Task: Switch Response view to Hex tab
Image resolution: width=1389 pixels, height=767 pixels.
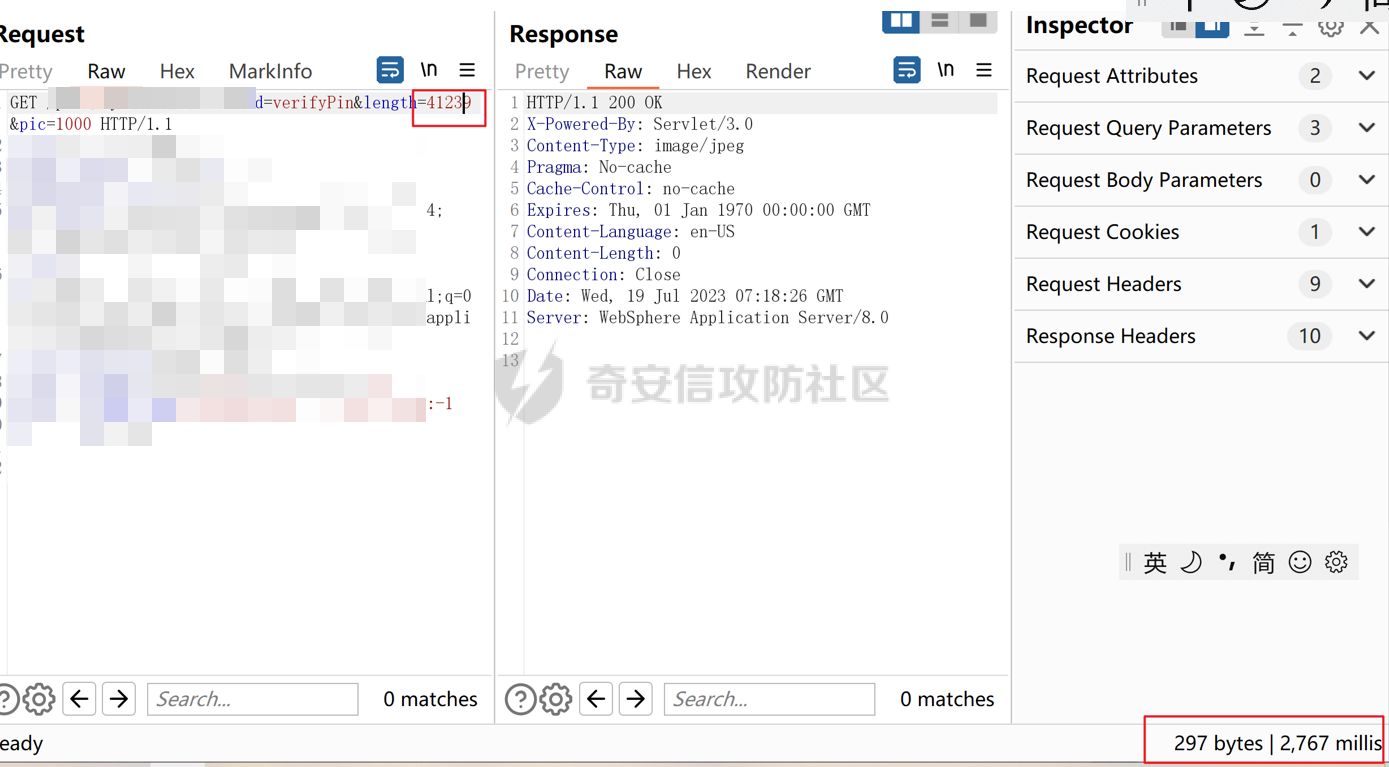Action: [694, 71]
